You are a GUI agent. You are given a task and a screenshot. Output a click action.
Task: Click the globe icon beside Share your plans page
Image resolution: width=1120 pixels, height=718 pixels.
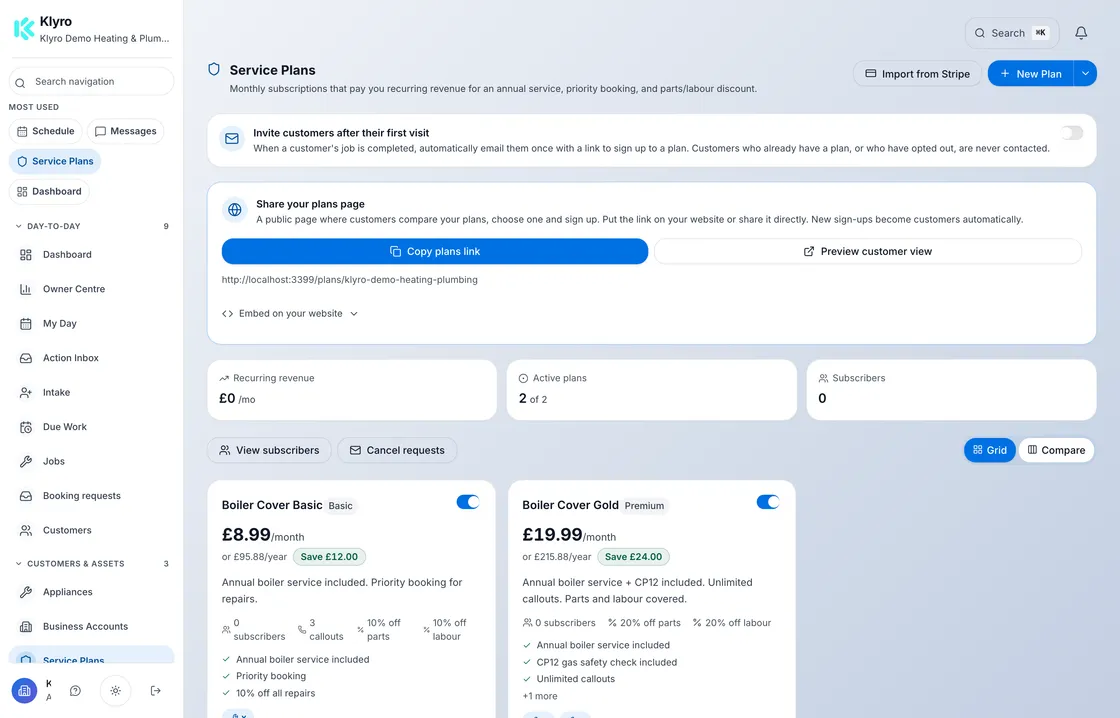click(234, 210)
